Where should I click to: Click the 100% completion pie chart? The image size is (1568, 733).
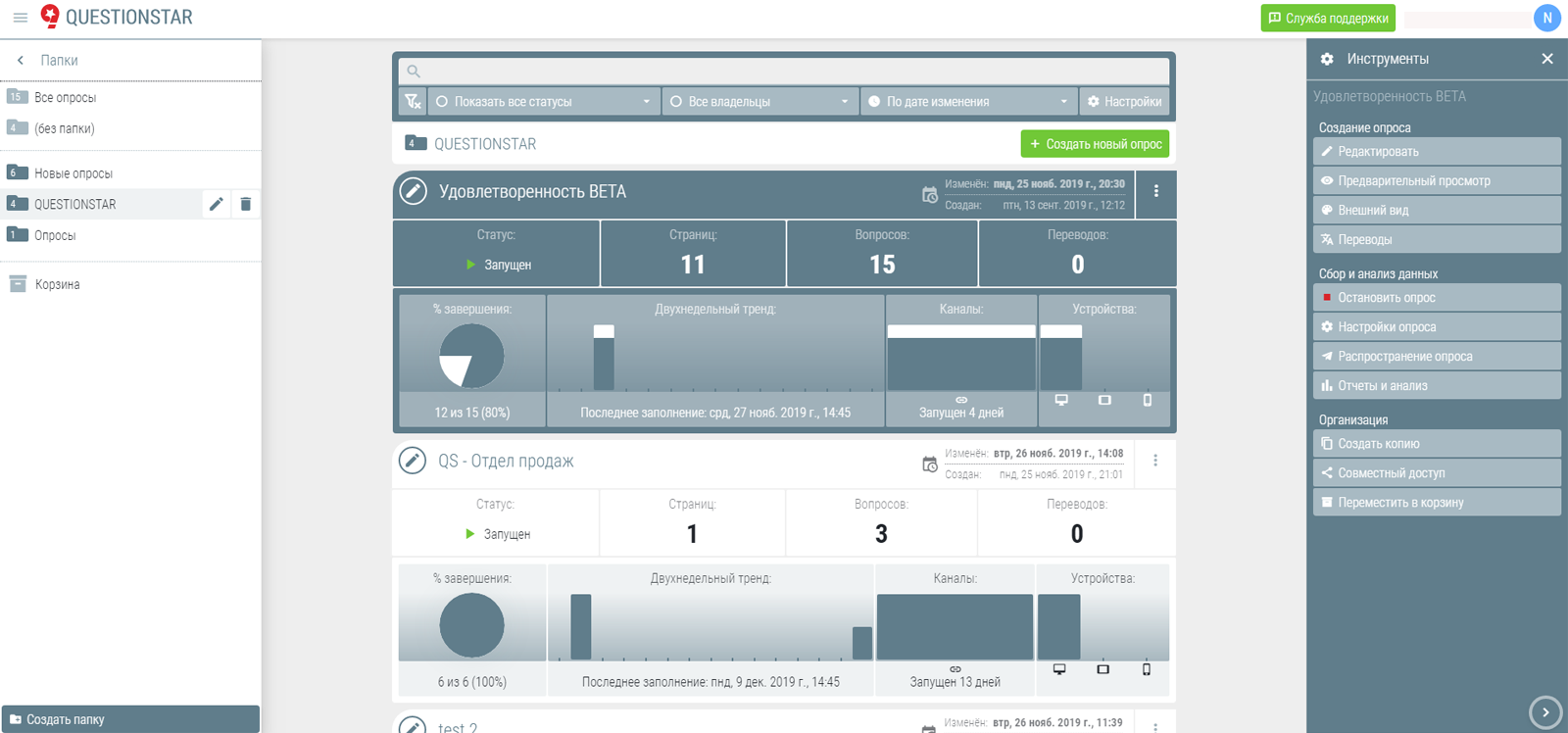pyautogui.click(x=471, y=625)
